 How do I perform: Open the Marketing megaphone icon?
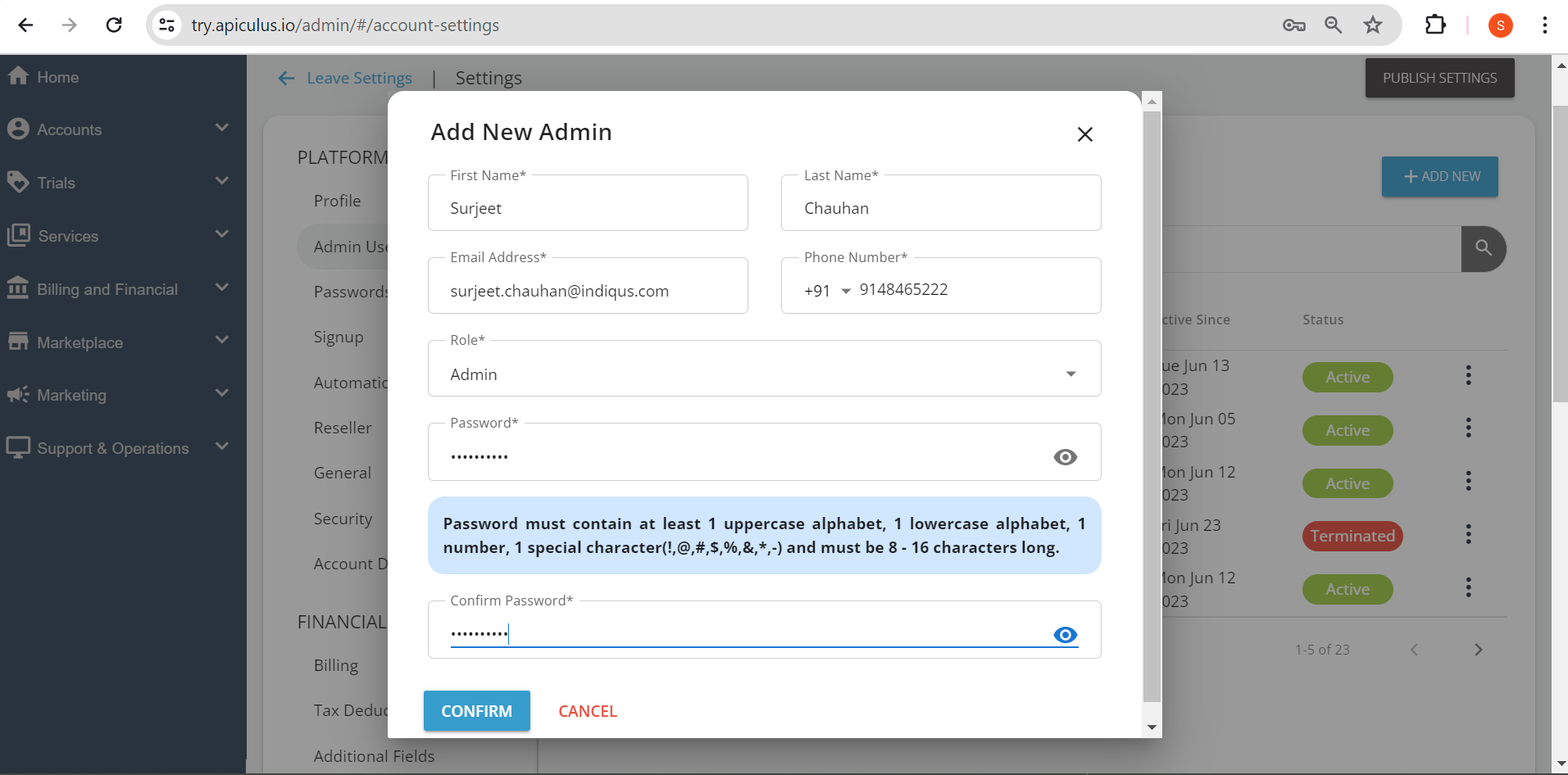tap(18, 395)
